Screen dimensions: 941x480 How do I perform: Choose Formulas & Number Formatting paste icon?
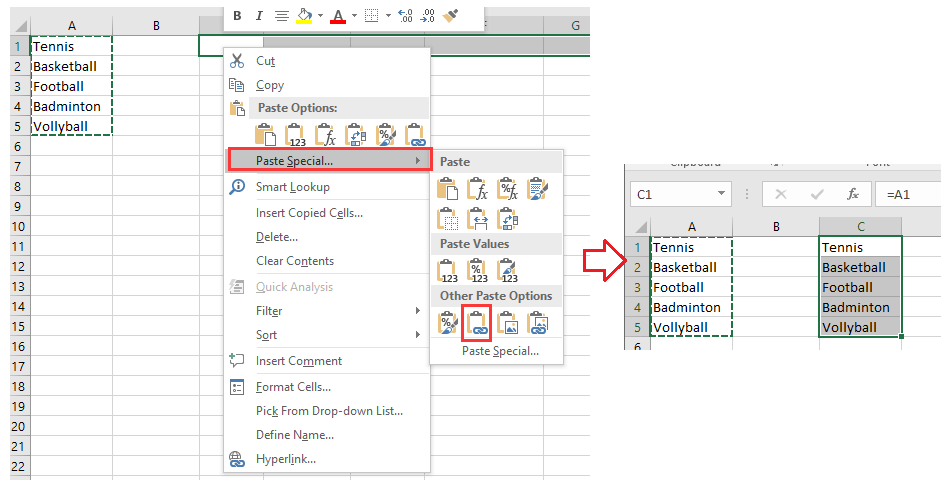click(509, 187)
